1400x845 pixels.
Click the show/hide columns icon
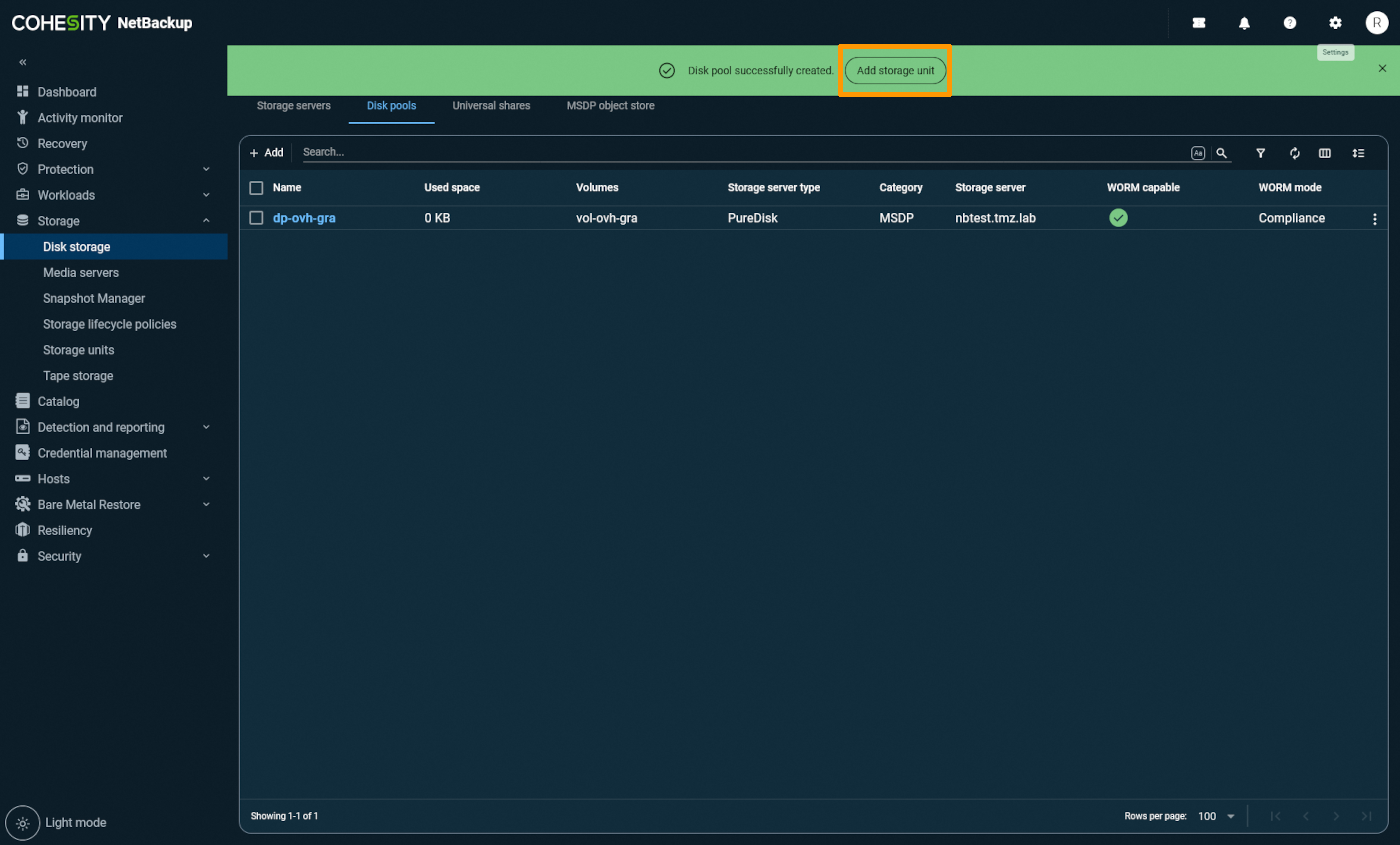1325,153
